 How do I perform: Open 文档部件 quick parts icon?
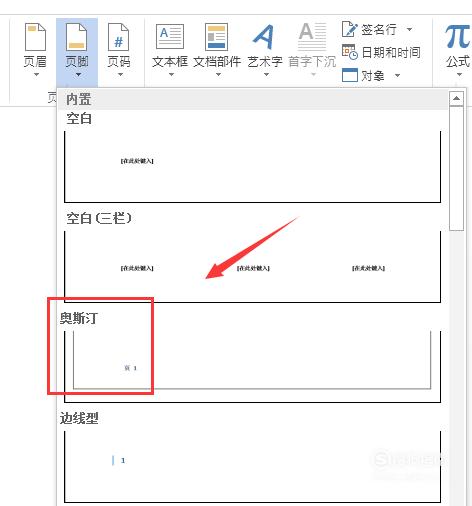click(x=217, y=37)
